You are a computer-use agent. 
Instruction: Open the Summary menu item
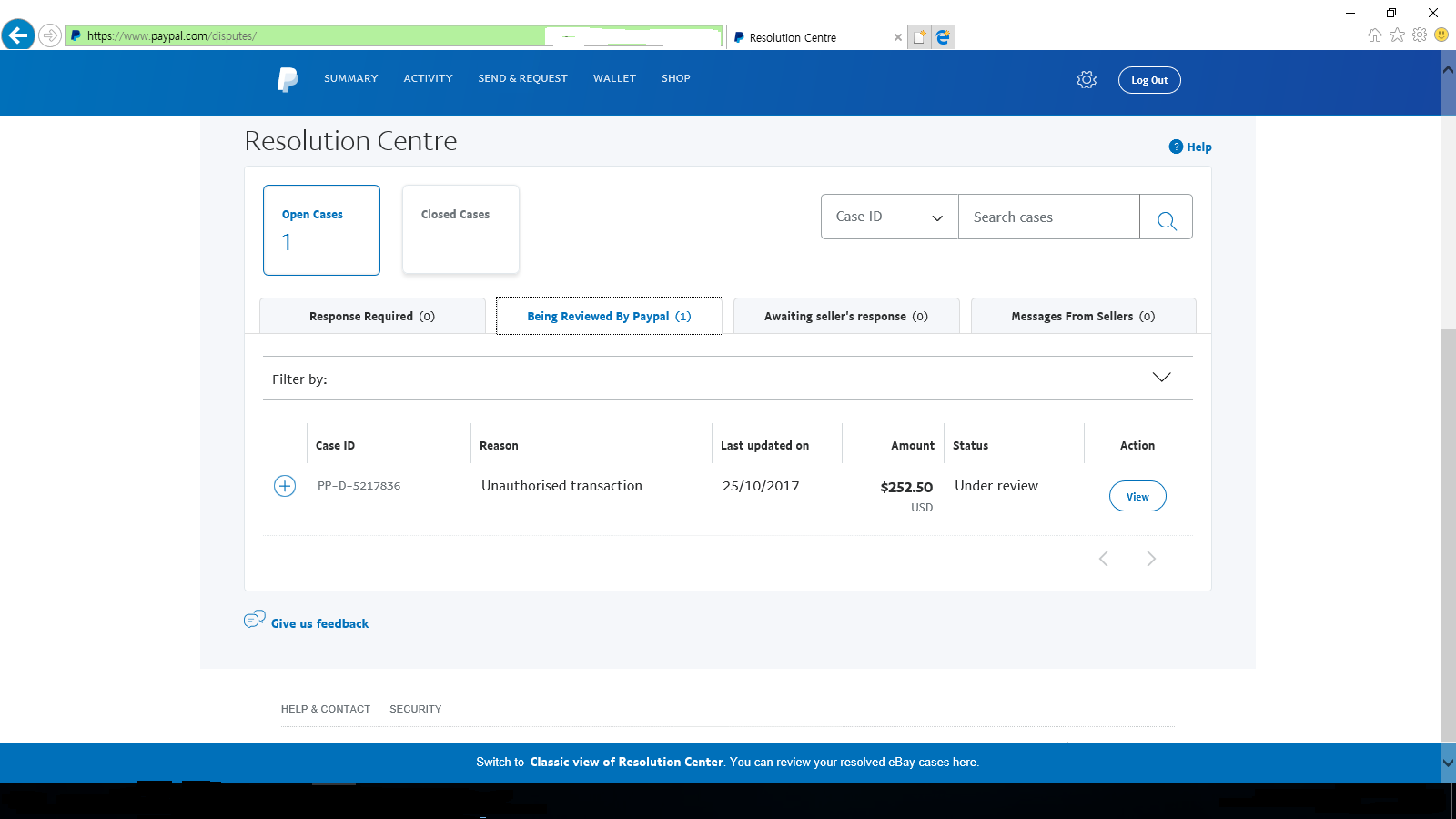click(x=351, y=78)
